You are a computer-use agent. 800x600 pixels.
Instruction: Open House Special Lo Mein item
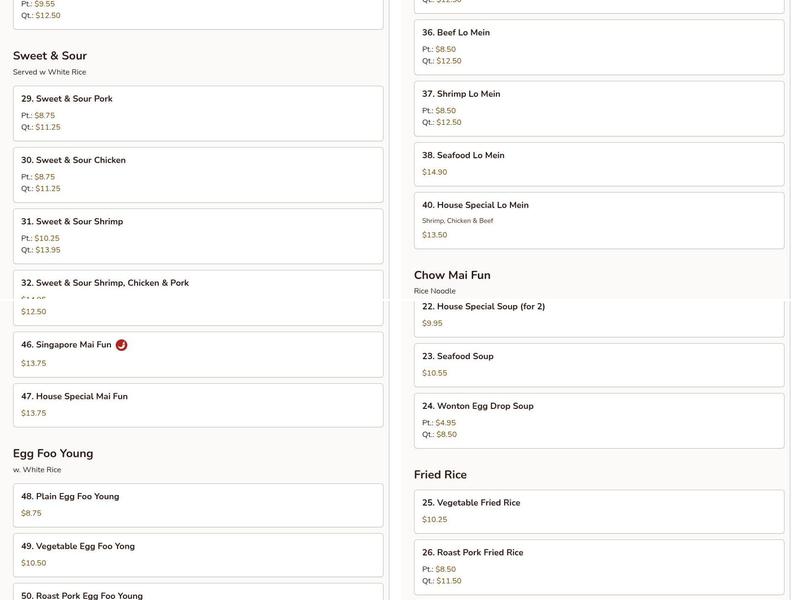point(598,221)
